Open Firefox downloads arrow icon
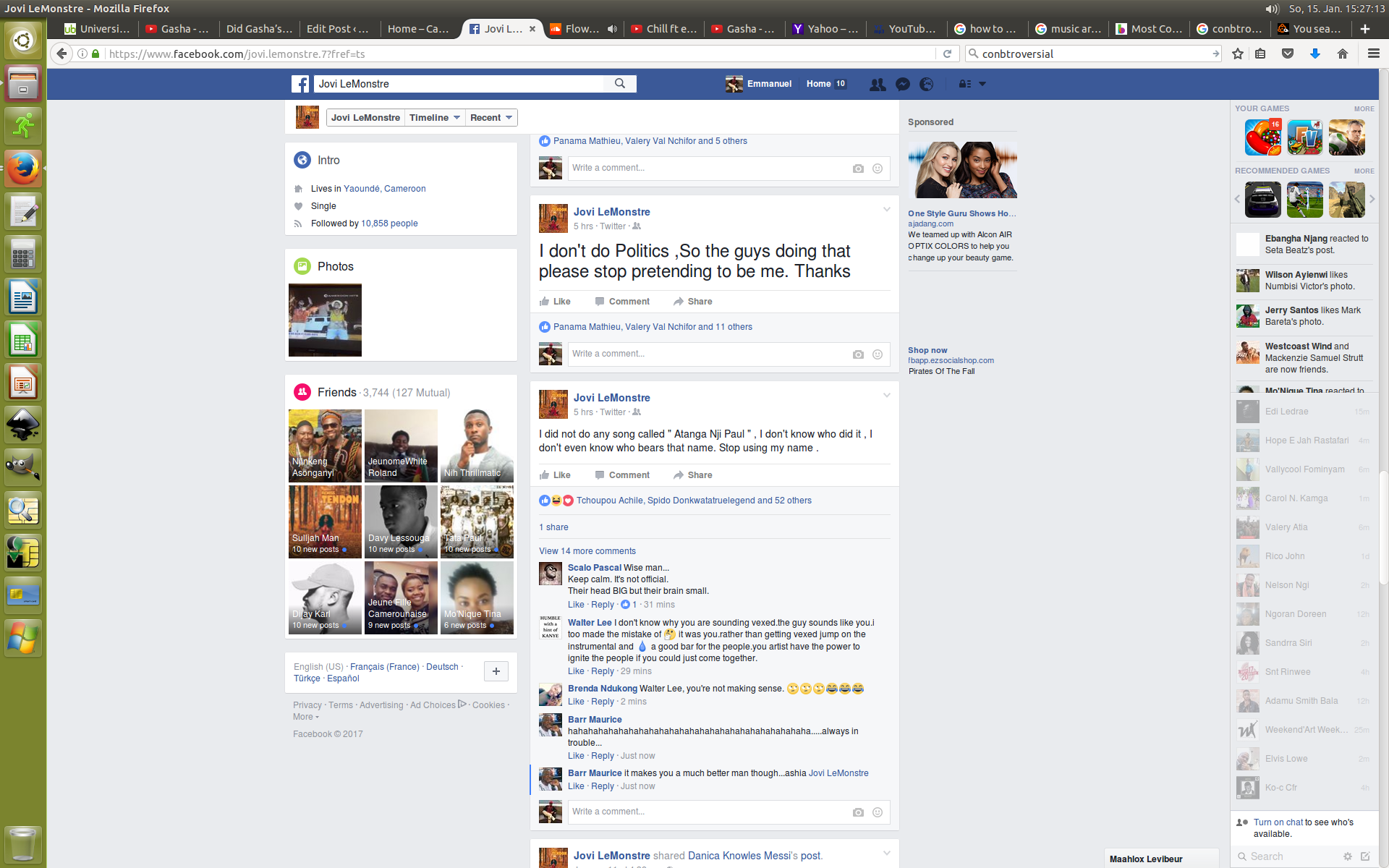 (x=1315, y=54)
